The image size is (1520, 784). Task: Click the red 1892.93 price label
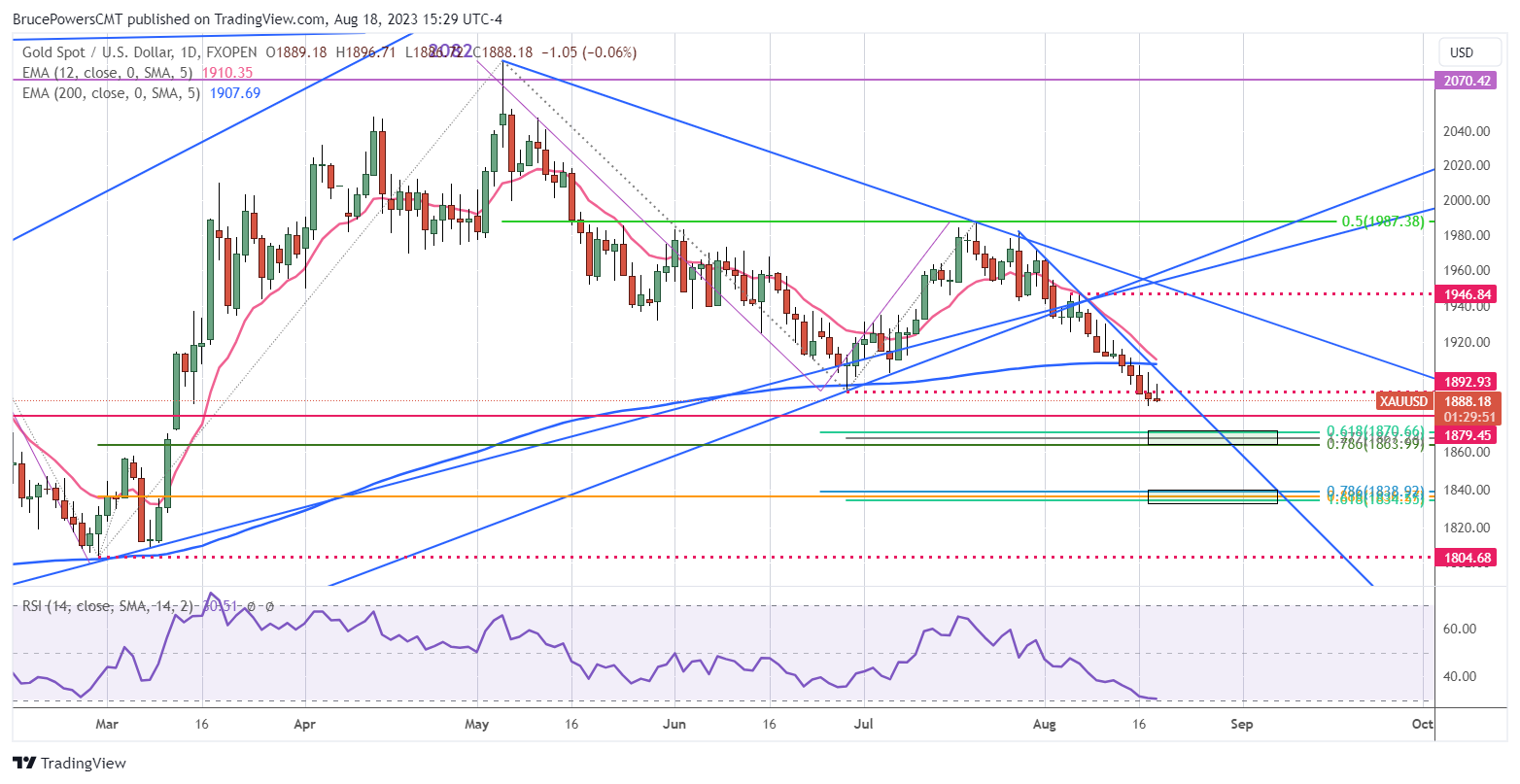coord(1465,382)
